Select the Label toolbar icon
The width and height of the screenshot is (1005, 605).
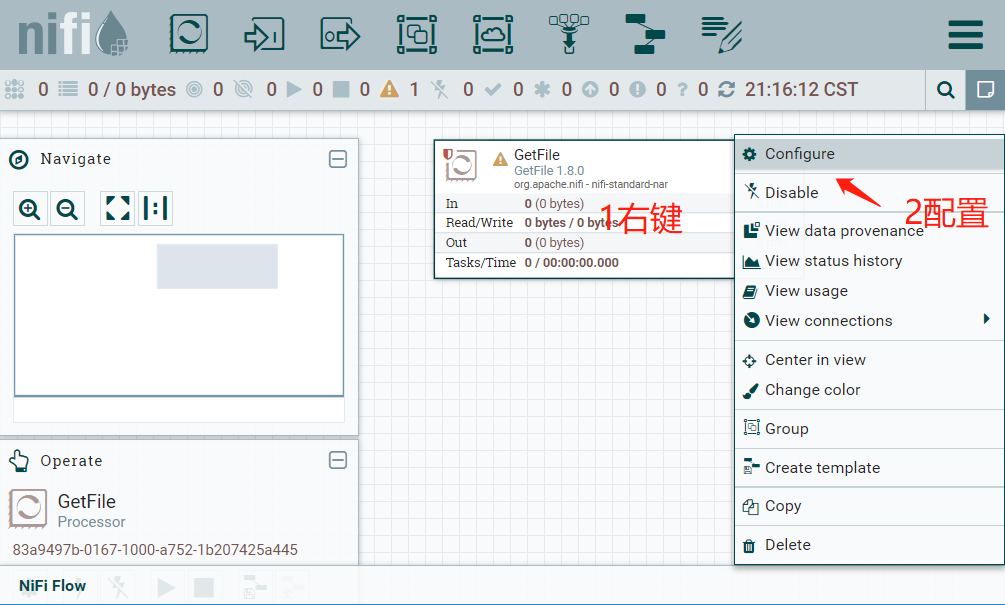(x=722, y=34)
